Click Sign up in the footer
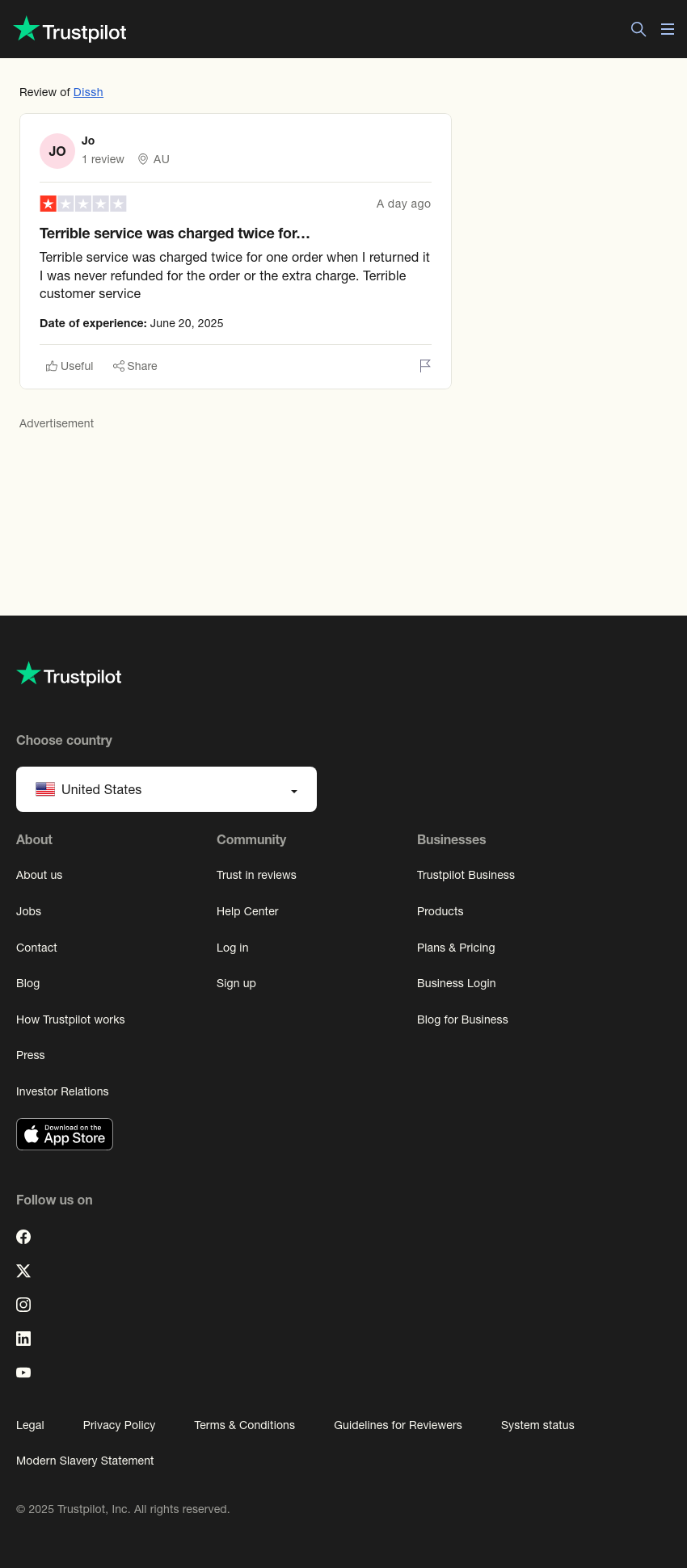The width and height of the screenshot is (687, 1568). point(236,983)
